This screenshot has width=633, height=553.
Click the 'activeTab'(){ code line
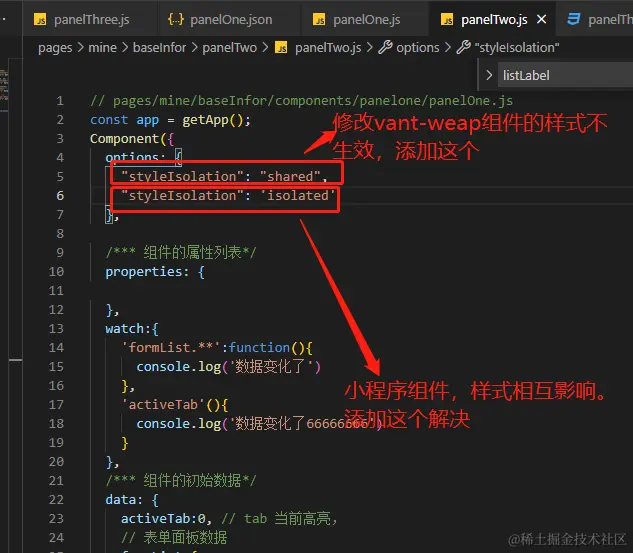pyautogui.click(x=174, y=404)
